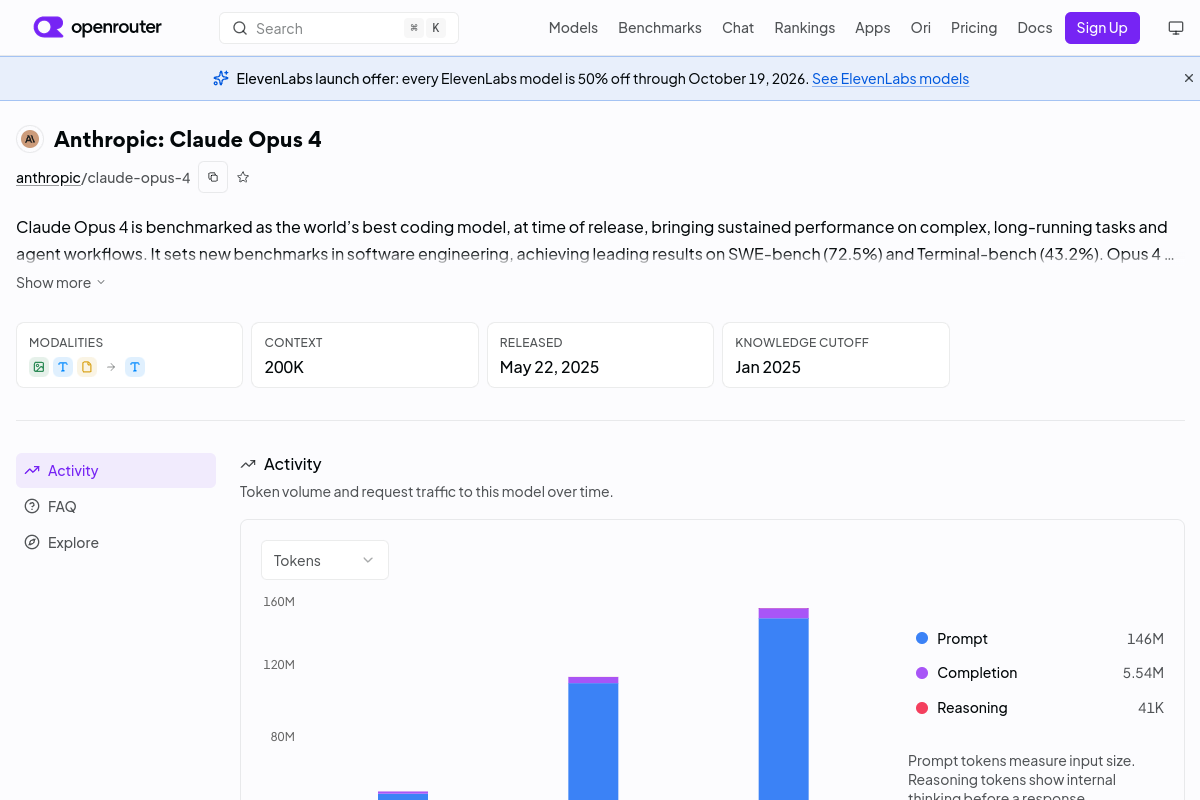This screenshot has width=1200, height=800.
Task: Click the search magnifier icon
Action: 240,28
